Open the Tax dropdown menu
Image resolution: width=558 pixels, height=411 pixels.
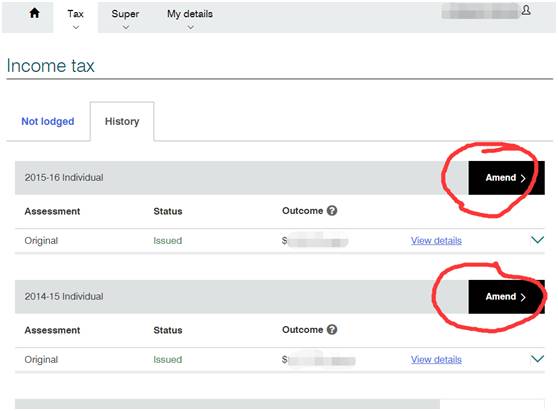(x=75, y=18)
